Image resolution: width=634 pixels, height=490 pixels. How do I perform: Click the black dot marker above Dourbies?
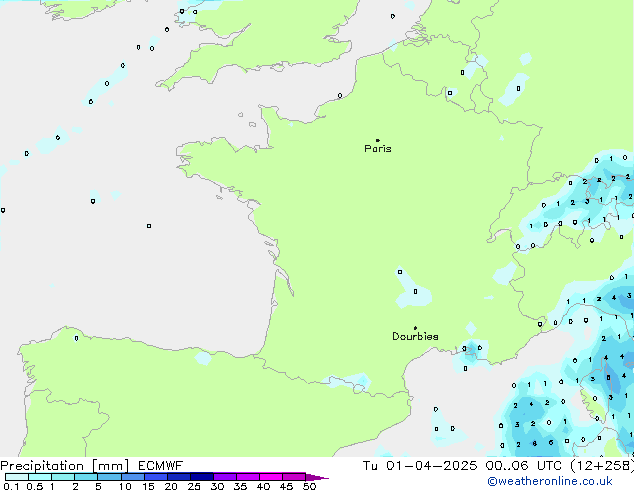click(x=415, y=328)
